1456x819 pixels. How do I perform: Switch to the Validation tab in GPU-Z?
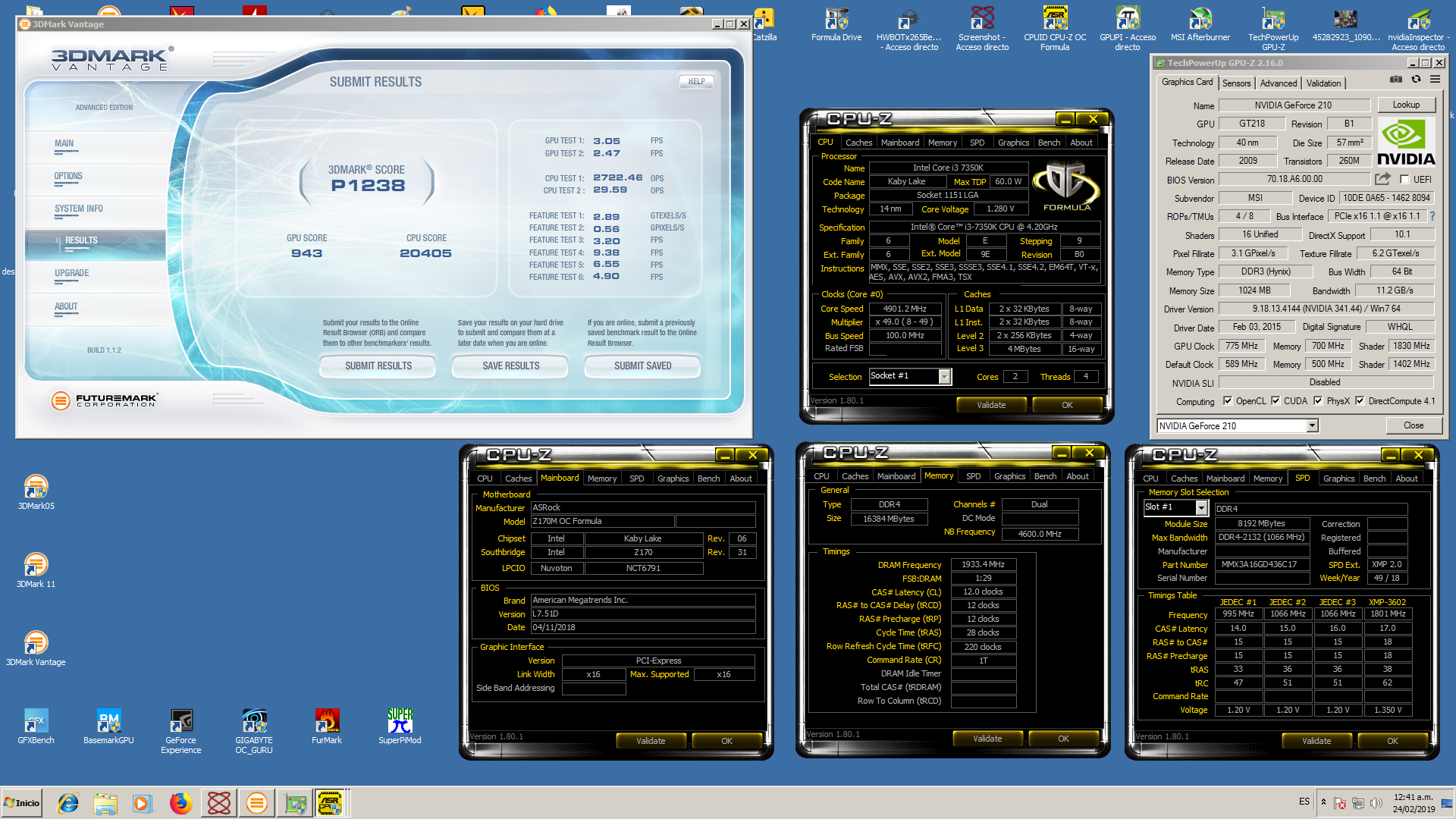pyautogui.click(x=1324, y=83)
